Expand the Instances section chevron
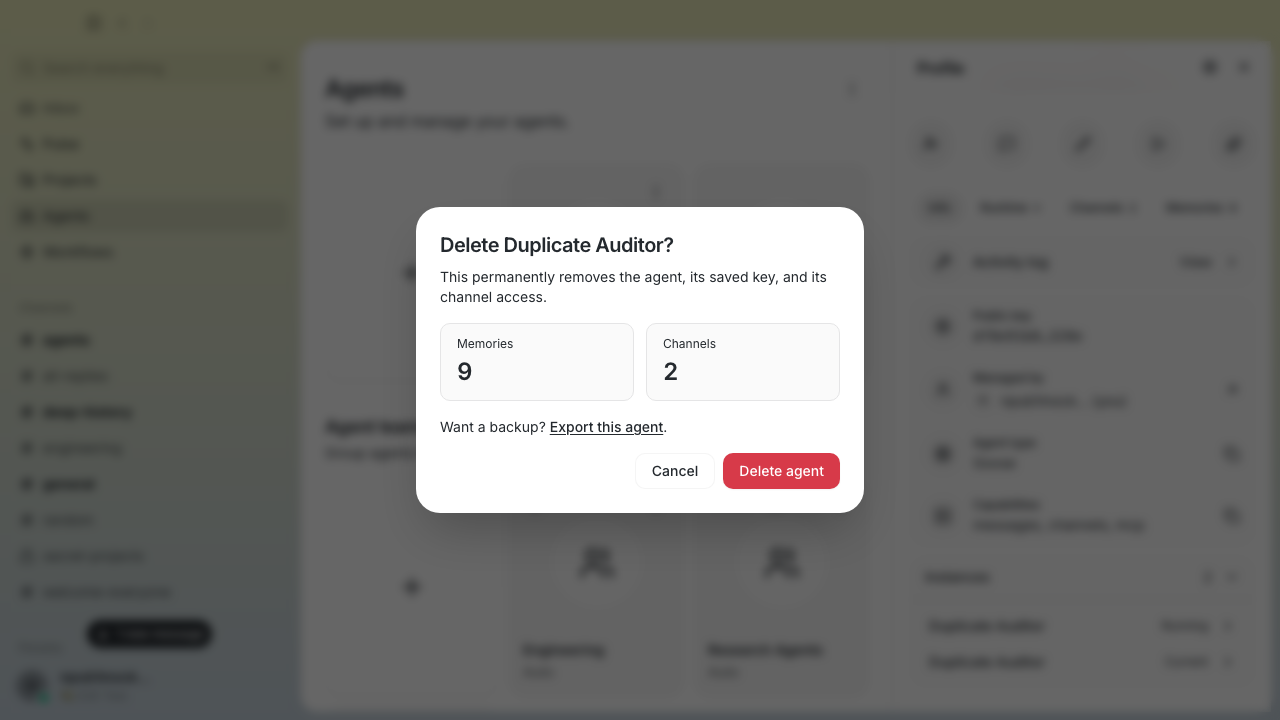Viewport: 1280px width, 720px height. [x=1232, y=577]
